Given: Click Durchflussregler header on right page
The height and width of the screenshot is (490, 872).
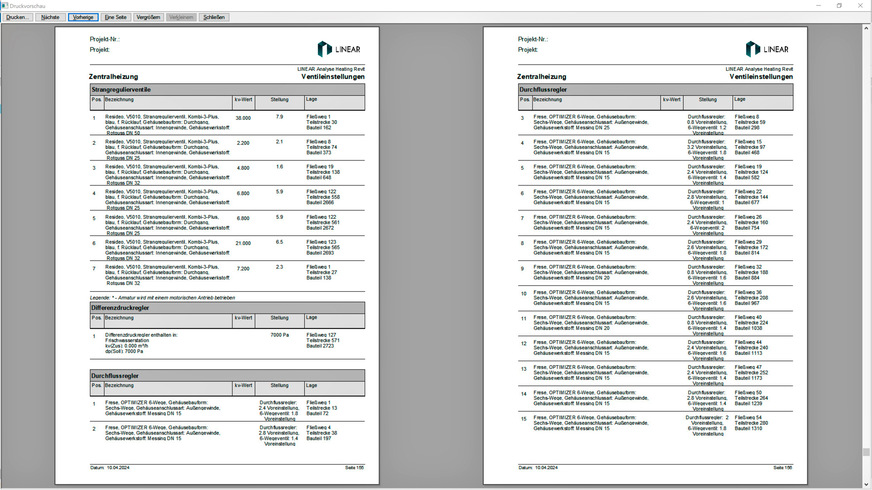Looking at the screenshot, I should pos(656,90).
